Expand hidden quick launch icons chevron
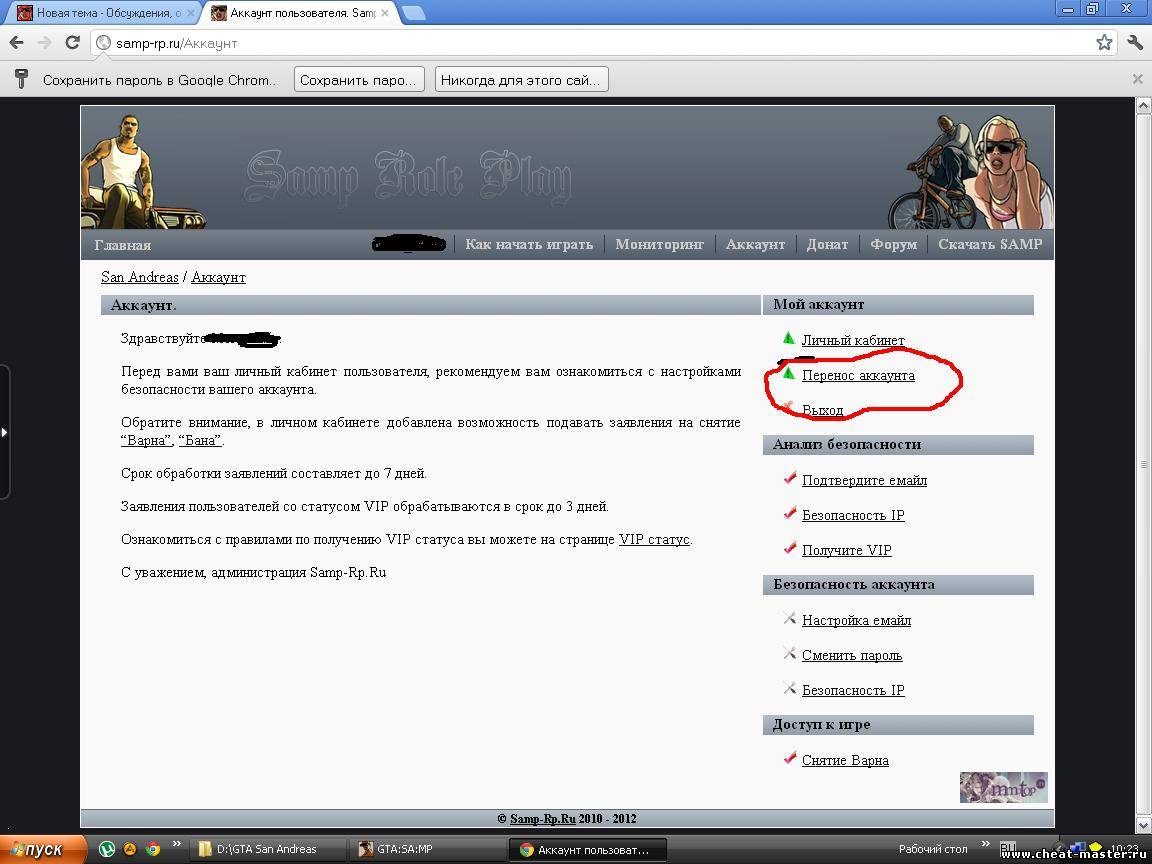This screenshot has width=1152, height=864. click(176, 844)
